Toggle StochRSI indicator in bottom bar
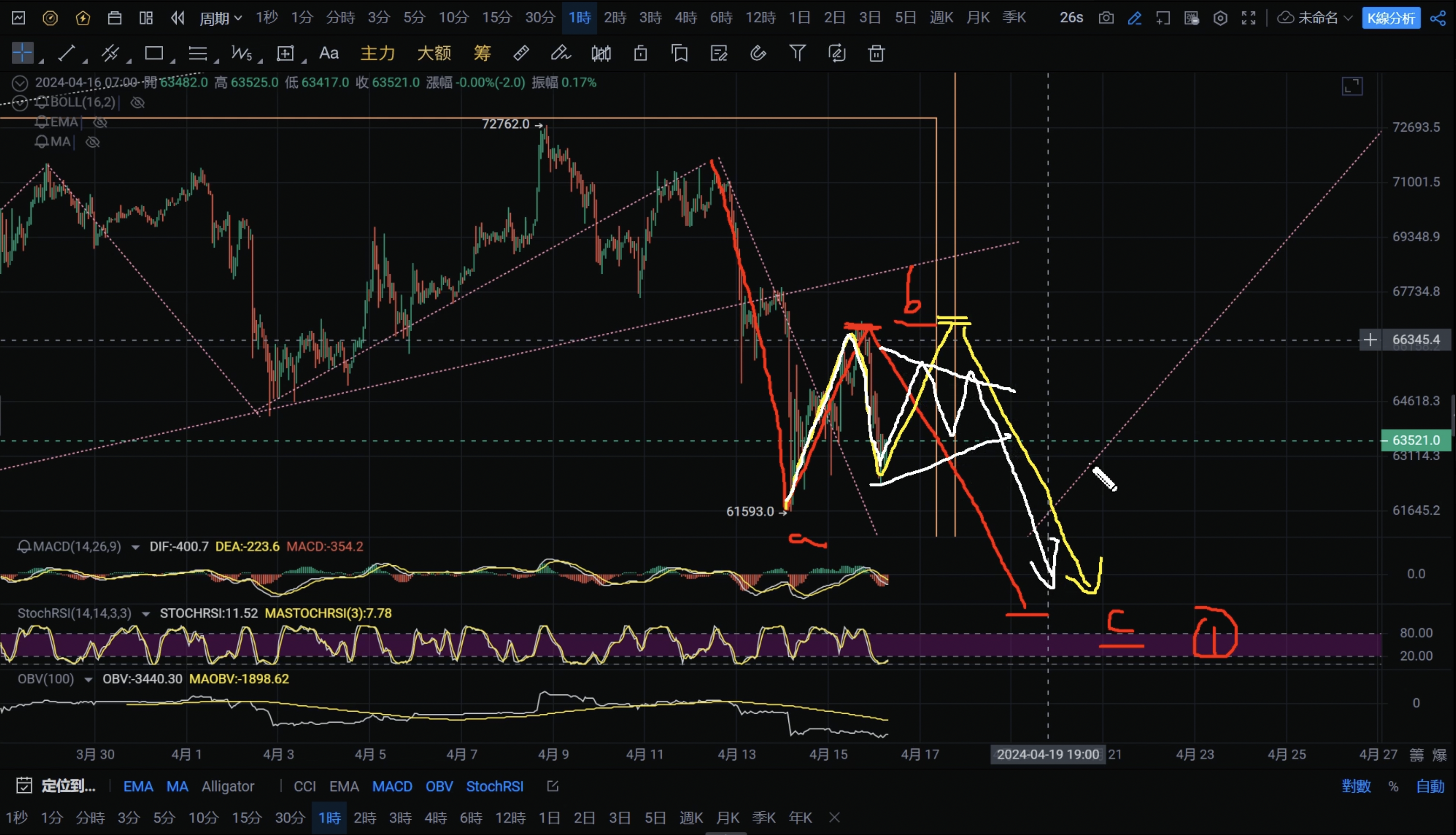 coord(495,786)
